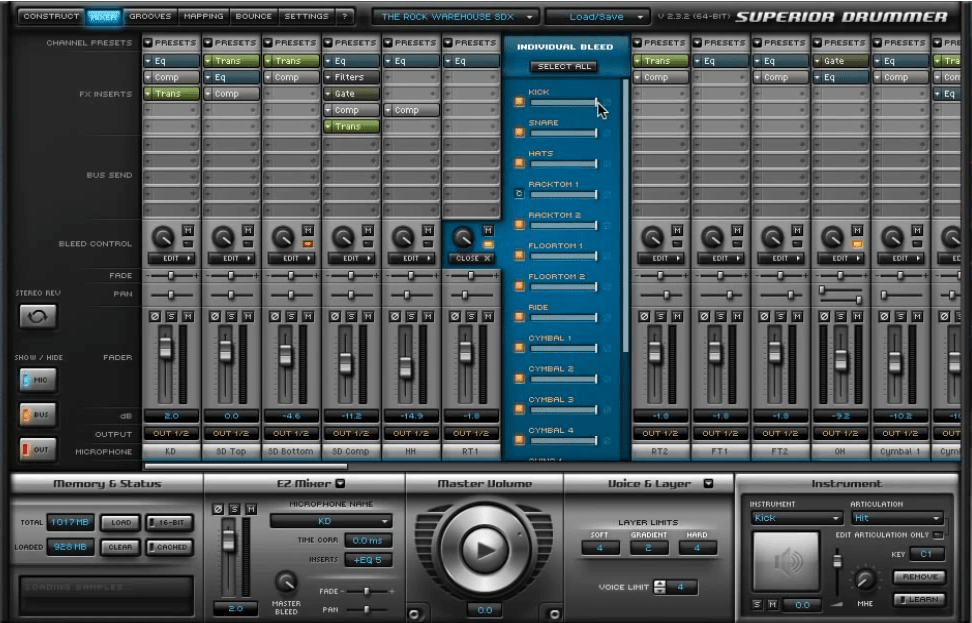Open the Articulation dropdown showing Hit
Viewport: 972px width, 623px height.
pyautogui.click(x=897, y=519)
